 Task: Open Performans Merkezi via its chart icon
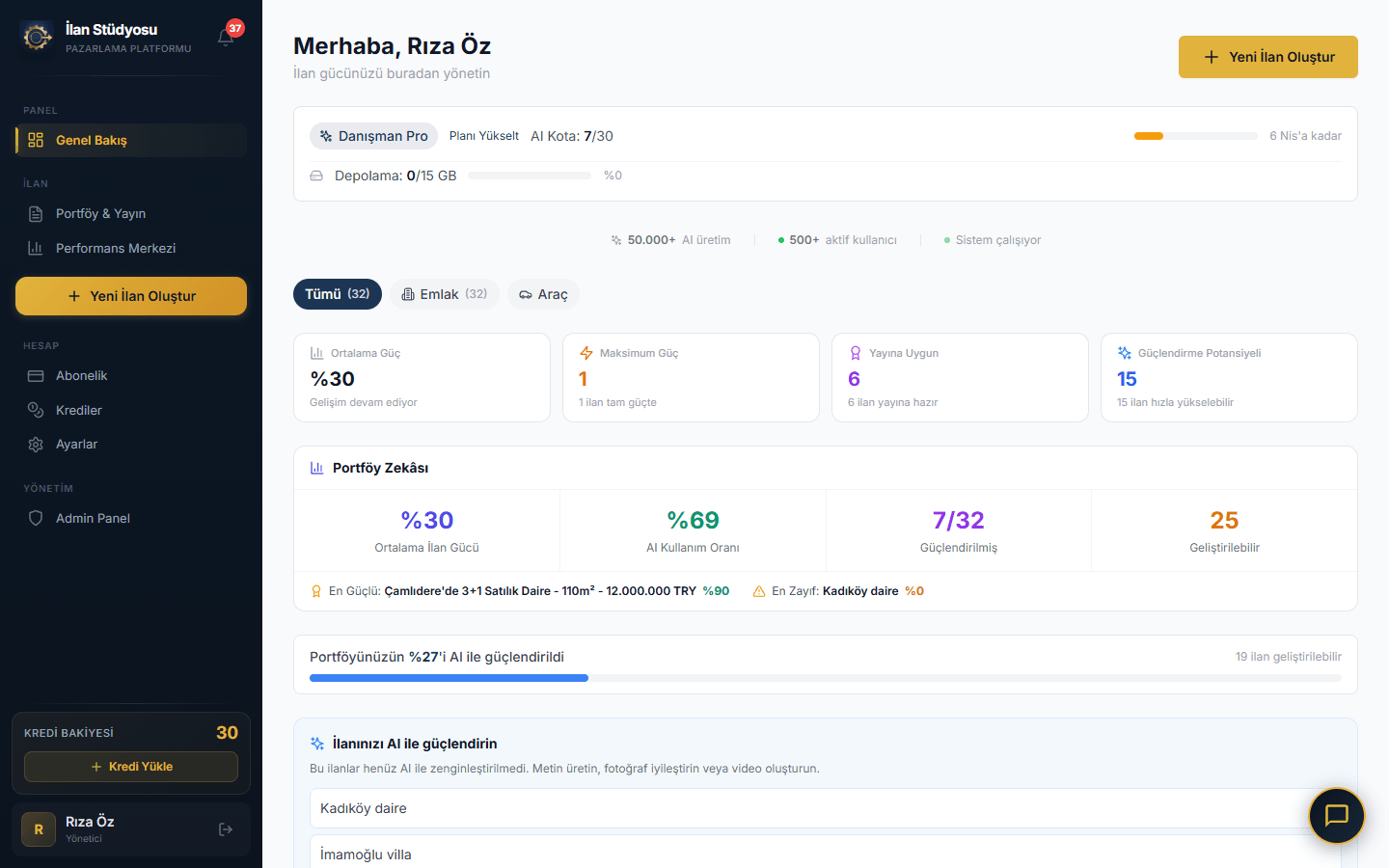pos(36,248)
